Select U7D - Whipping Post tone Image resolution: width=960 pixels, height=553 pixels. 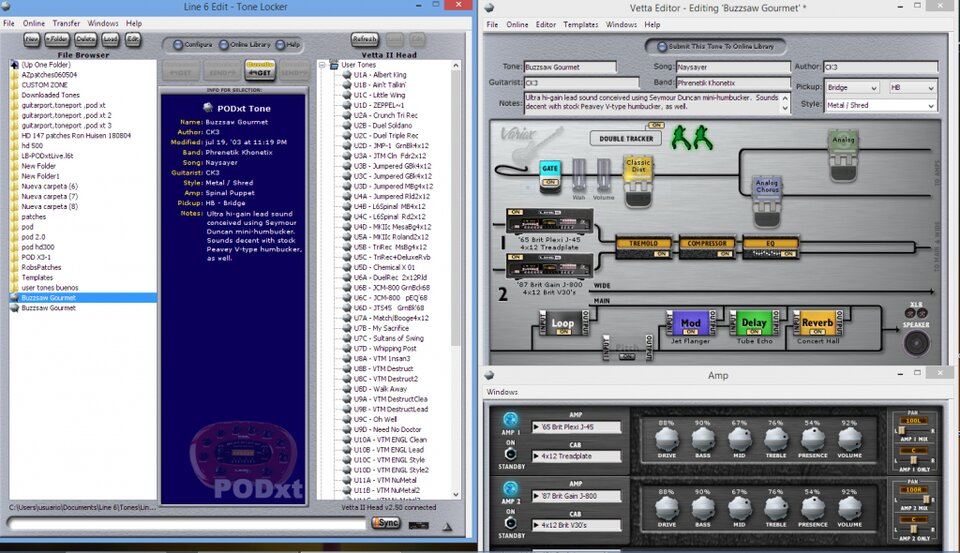coord(385,348)
